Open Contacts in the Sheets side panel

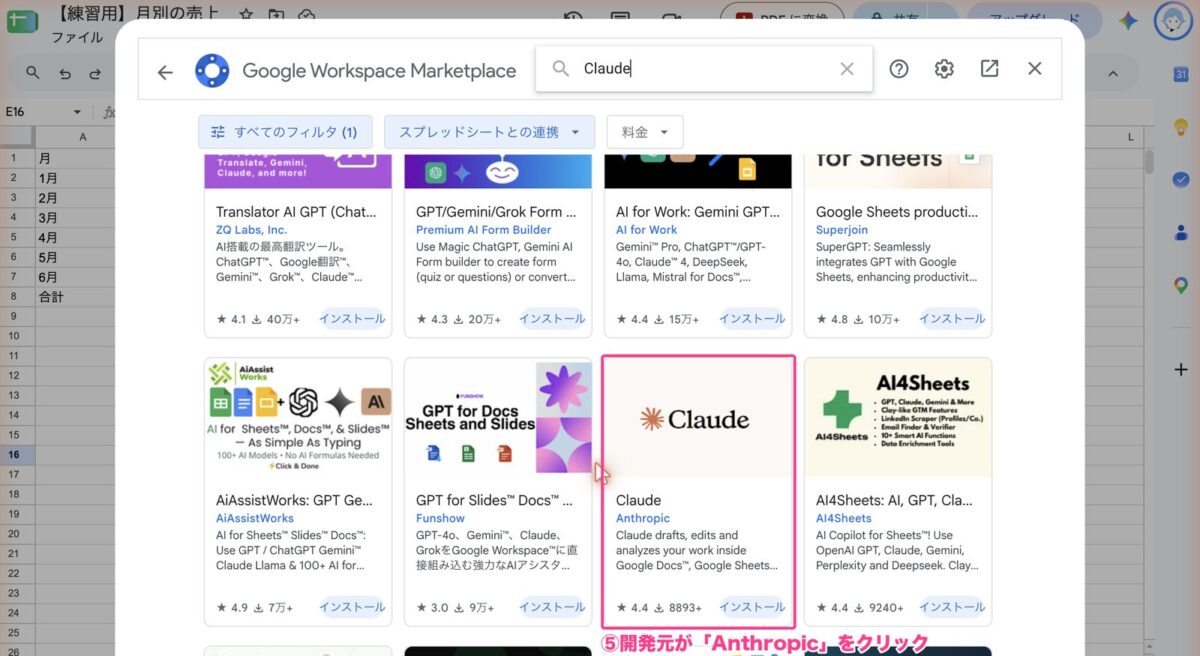click(x=1180, y=231)
